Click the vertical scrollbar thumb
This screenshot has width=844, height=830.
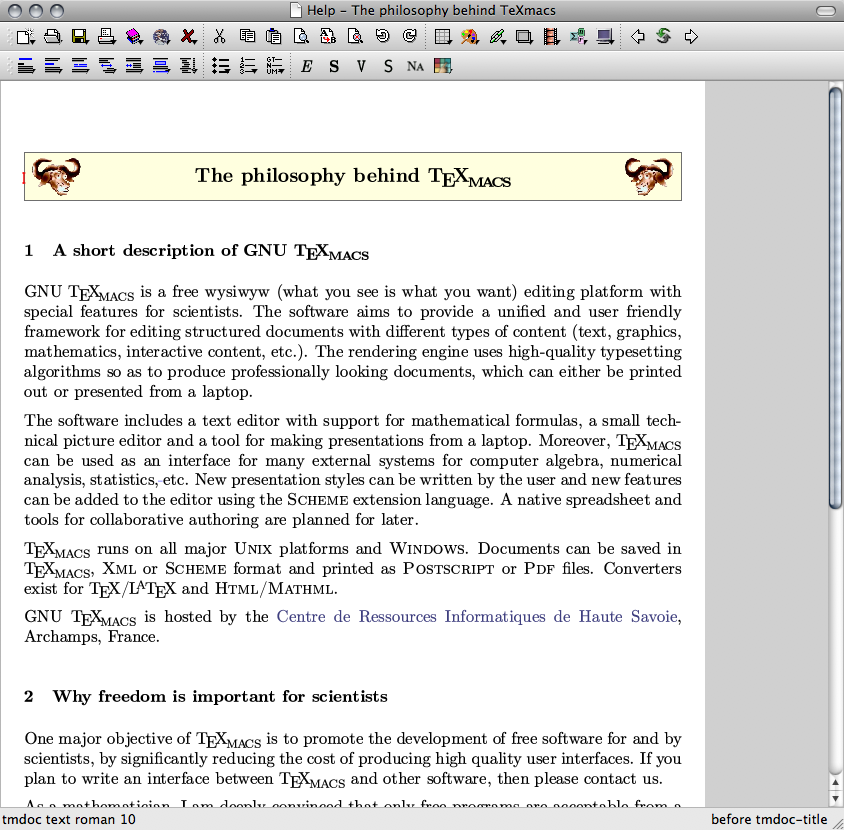pos(835,298)
